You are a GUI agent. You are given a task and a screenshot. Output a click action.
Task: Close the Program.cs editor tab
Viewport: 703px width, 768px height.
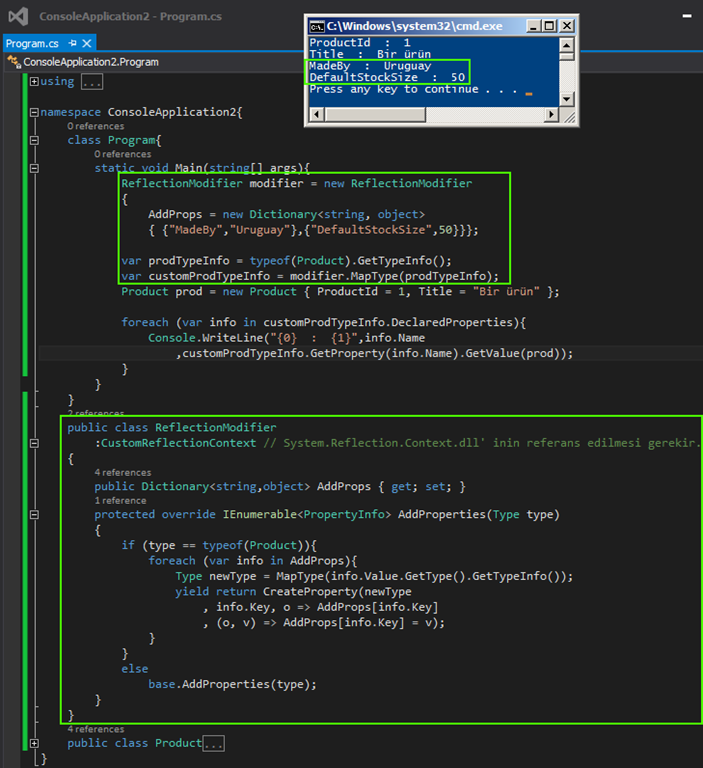87,44
